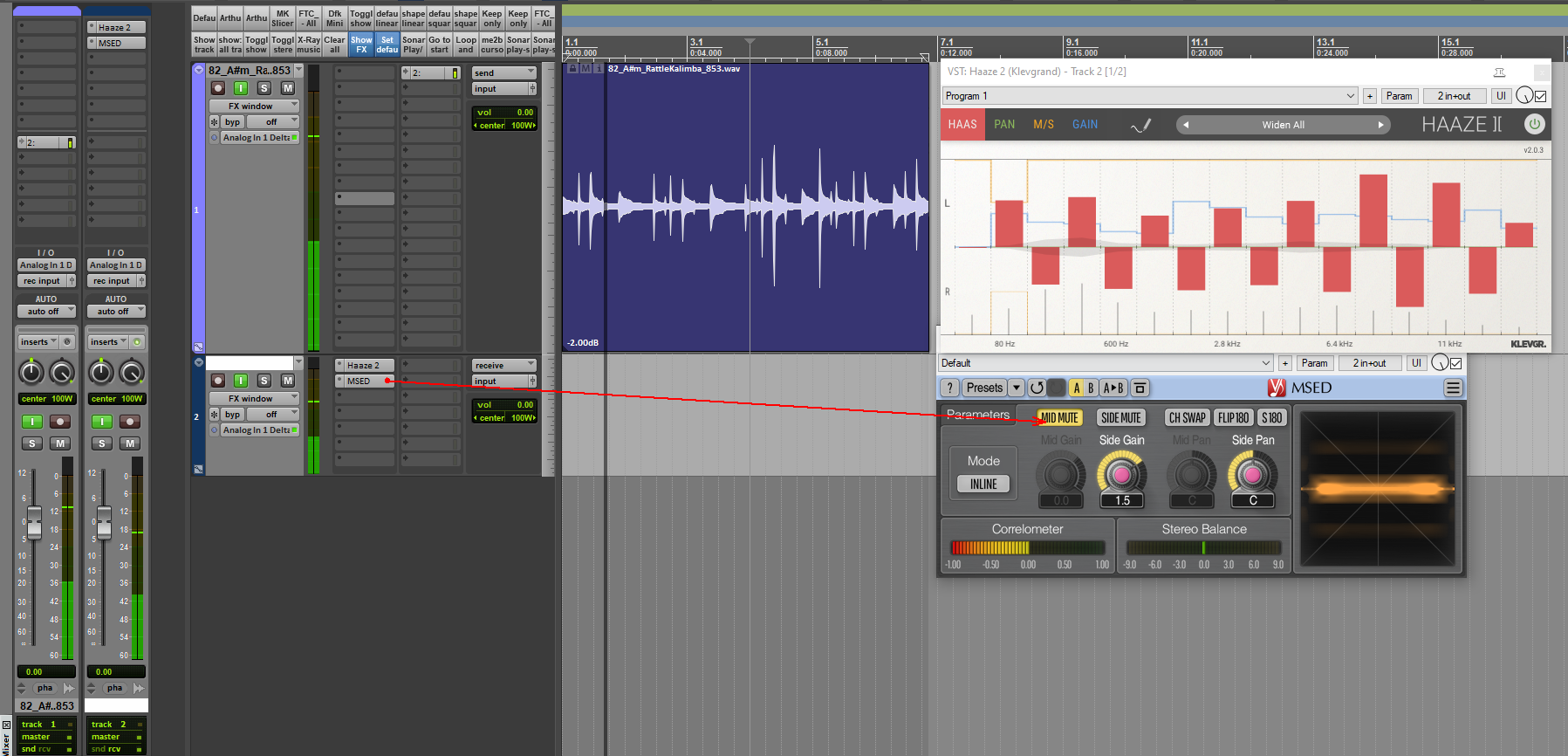The width and height of the screenshot is (1568, 756).
Task: Go to next Haaze 2 preset arrow
Action: (1380, 125)
